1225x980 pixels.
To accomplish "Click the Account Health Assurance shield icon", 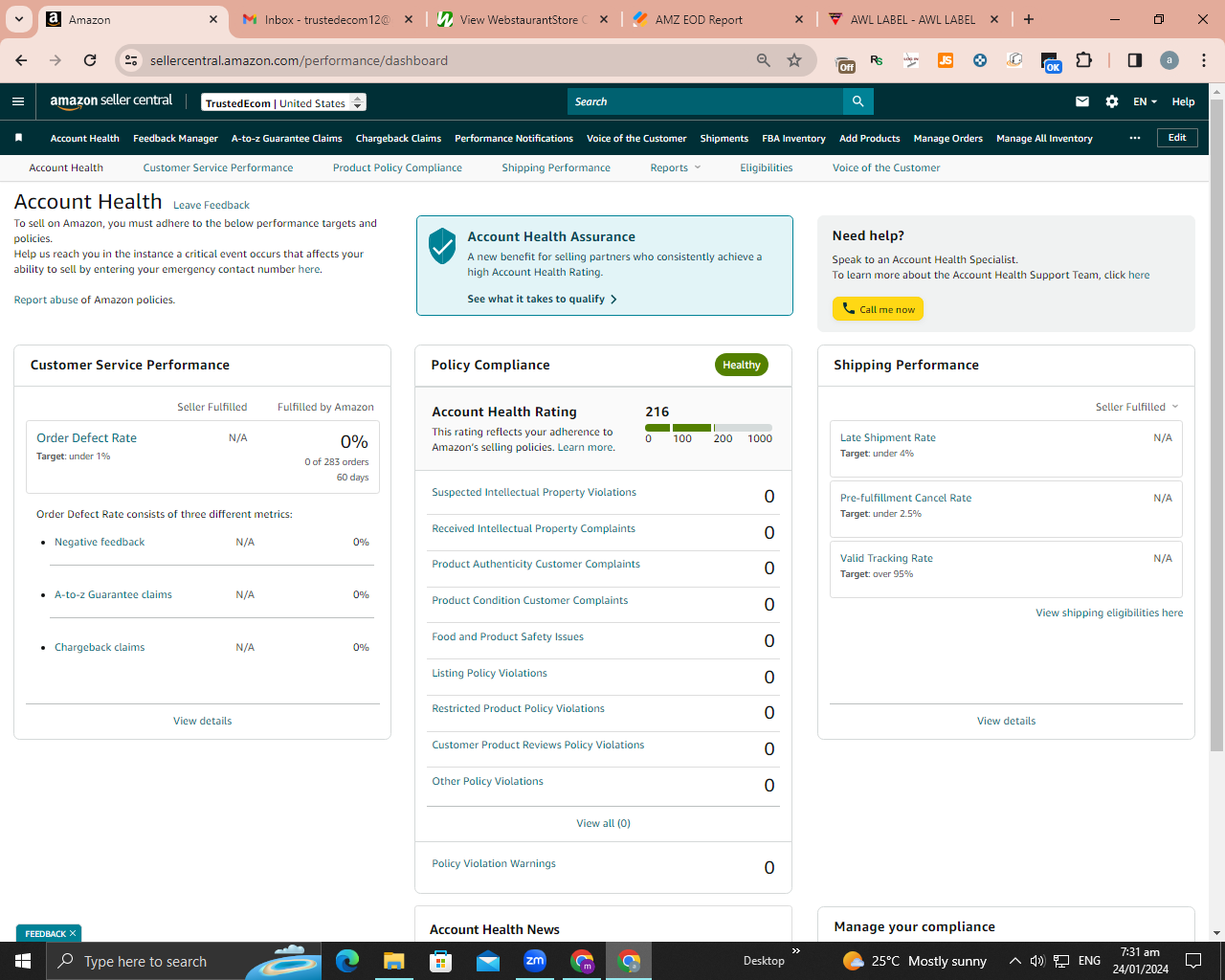I will coord(442,246).
